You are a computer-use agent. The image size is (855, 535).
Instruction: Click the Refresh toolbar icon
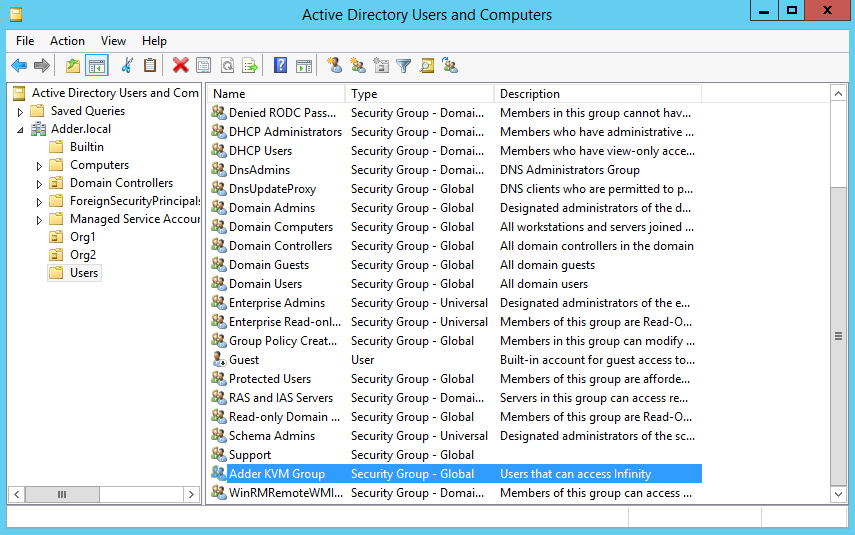pos(227,66)
